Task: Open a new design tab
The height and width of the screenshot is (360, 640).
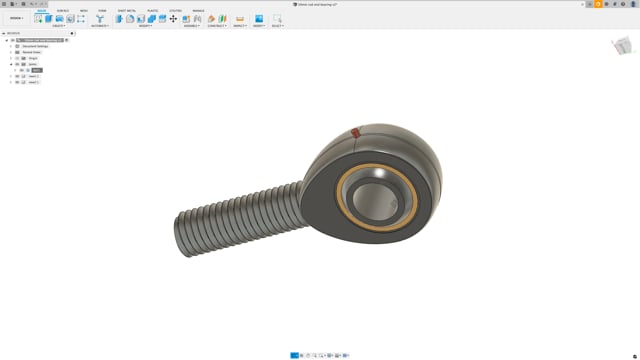Action: coord(590,4)
